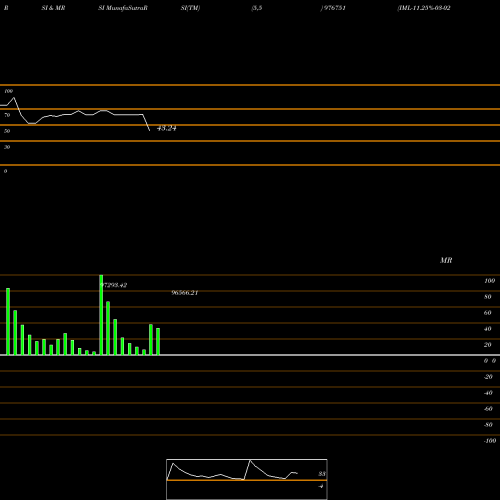This screenshot has height=500, width=500.
Task: Click the 43.24 RSI value label
Action: pyautogui.click(x=166, y=128)
